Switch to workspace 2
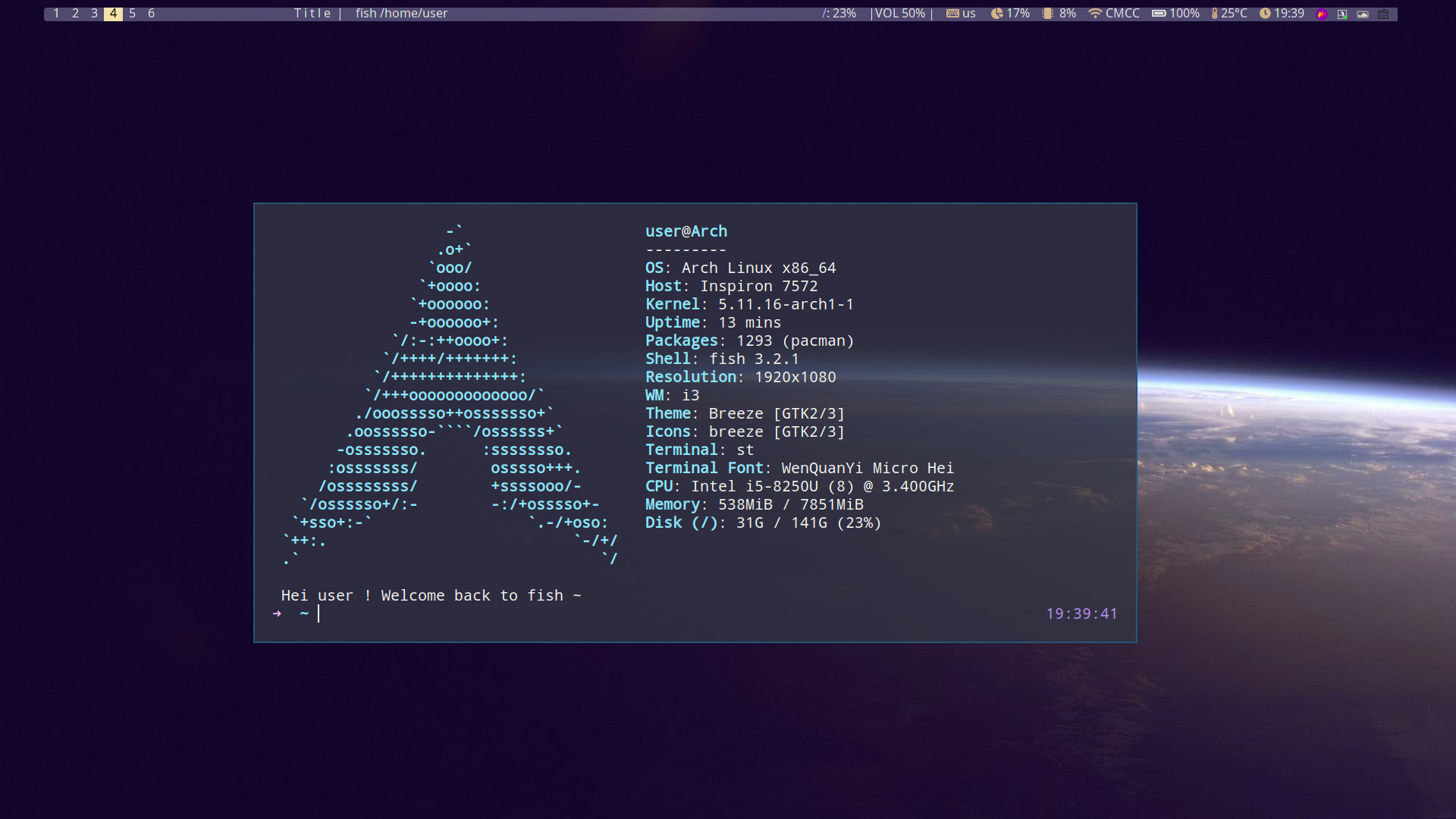The image size is (1456, 819). (x=75, y=14)
